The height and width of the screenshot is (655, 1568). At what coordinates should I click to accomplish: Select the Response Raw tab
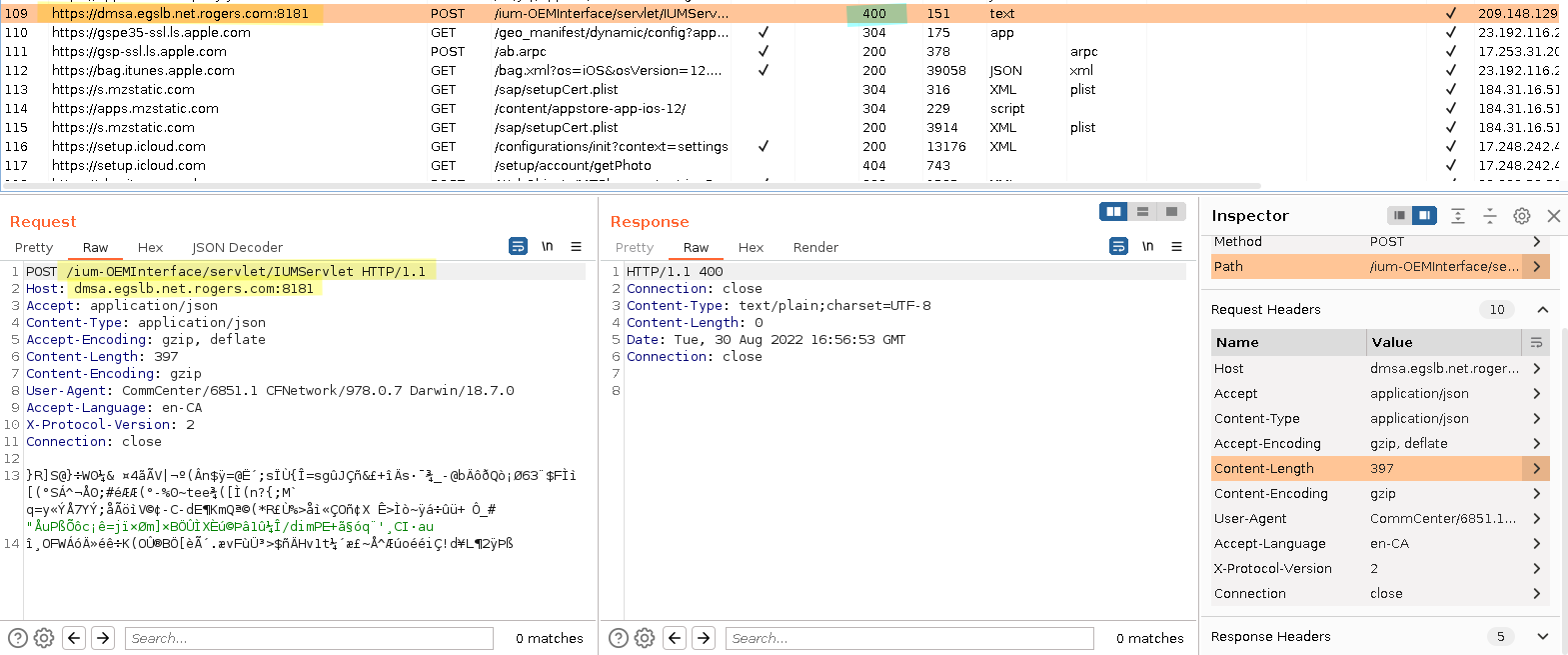pyautogui.click(x=696, y=247)
